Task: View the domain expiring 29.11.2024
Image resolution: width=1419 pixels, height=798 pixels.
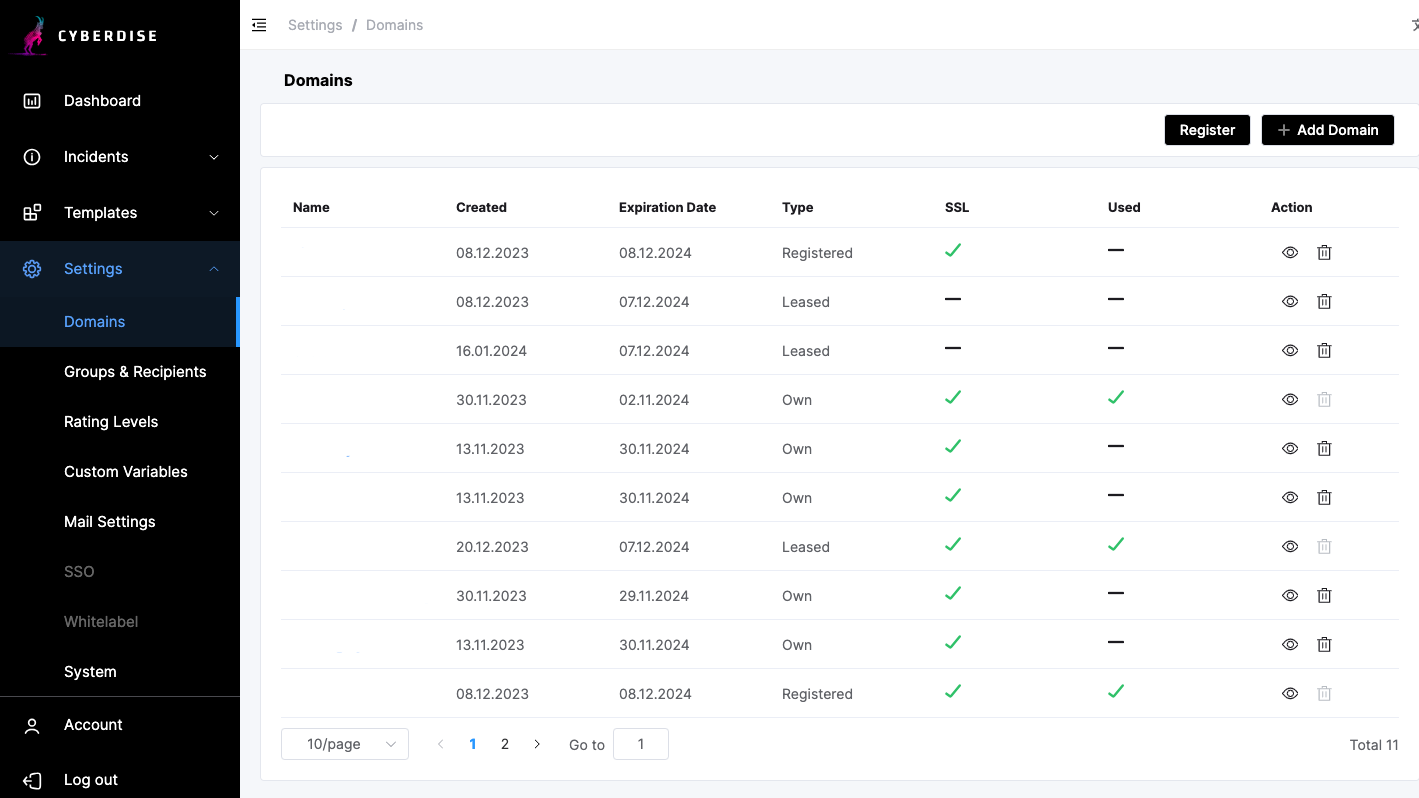Action: click(1290, 596)
